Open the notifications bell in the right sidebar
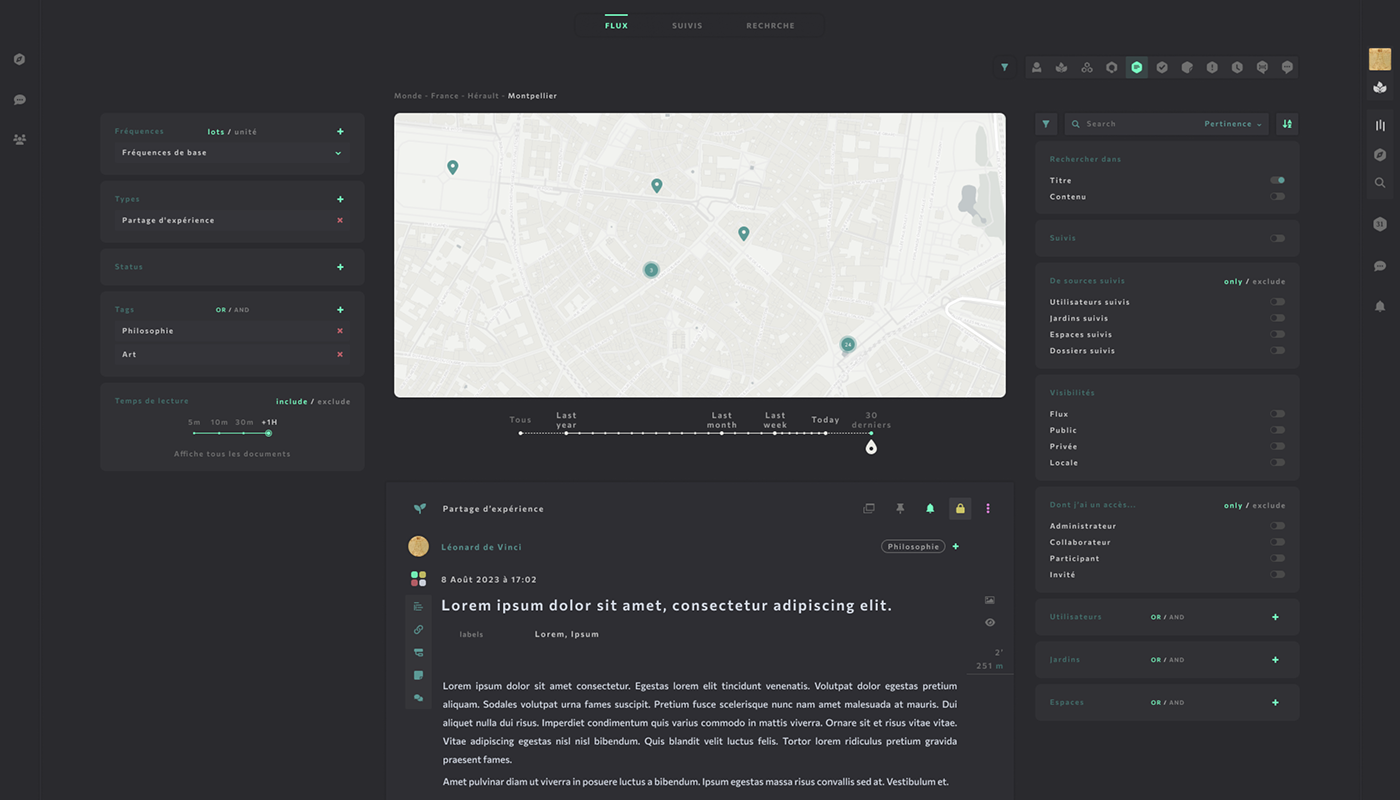Viewport: 1400px width, 800px height. pos(1380,306)
